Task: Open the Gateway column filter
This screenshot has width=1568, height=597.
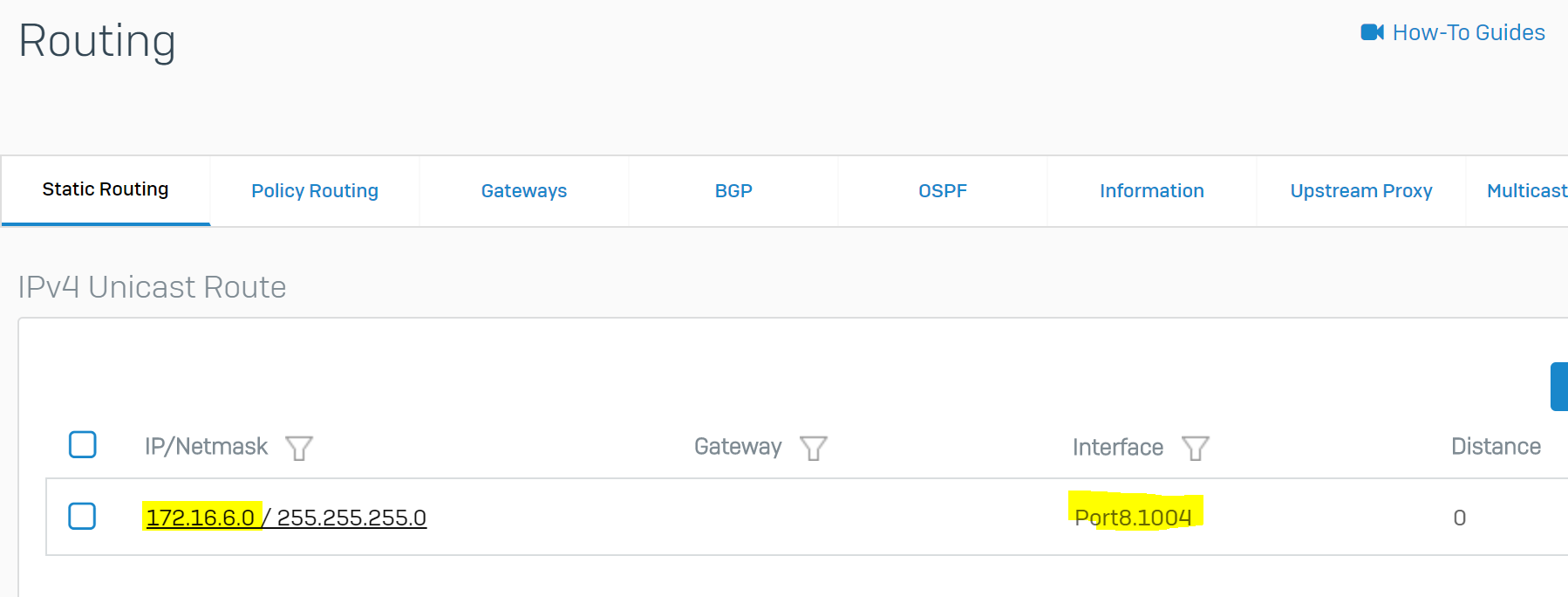Action: [814, 448]
